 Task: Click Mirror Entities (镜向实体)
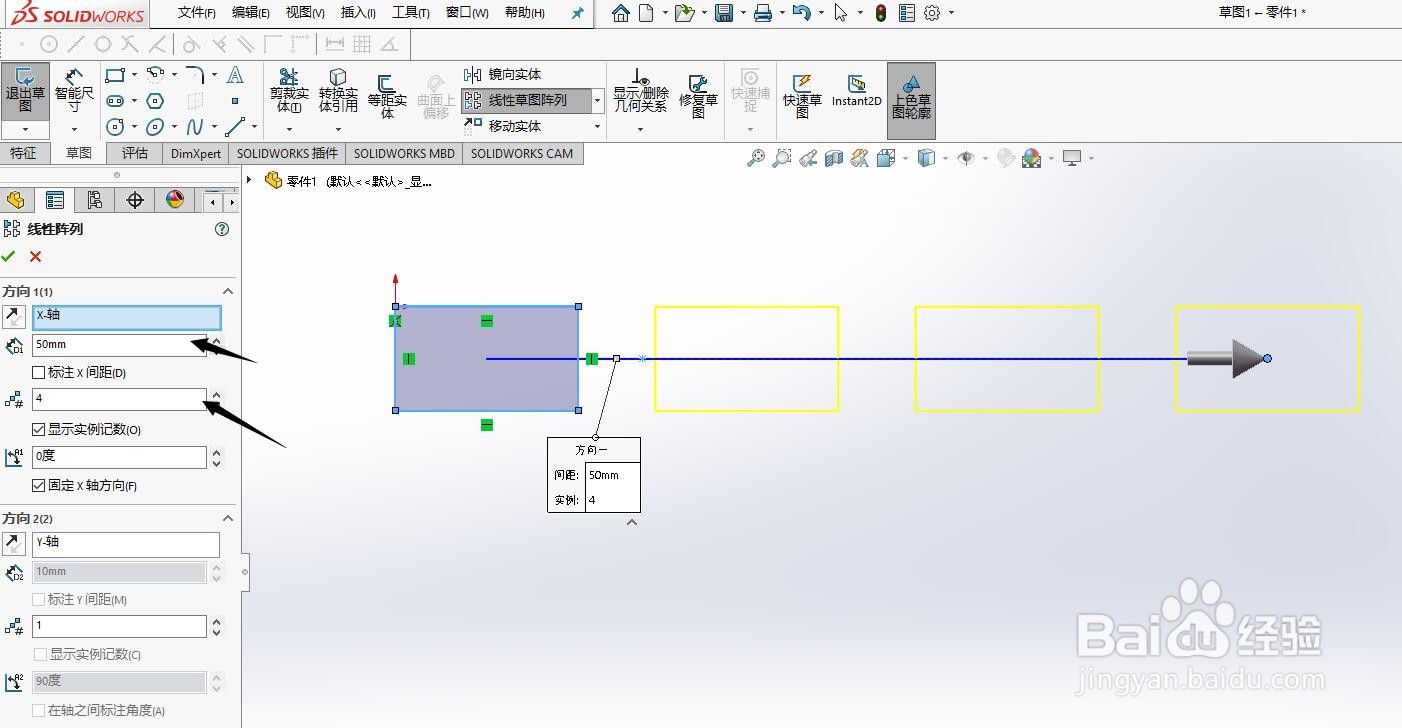tap(504, 75)
